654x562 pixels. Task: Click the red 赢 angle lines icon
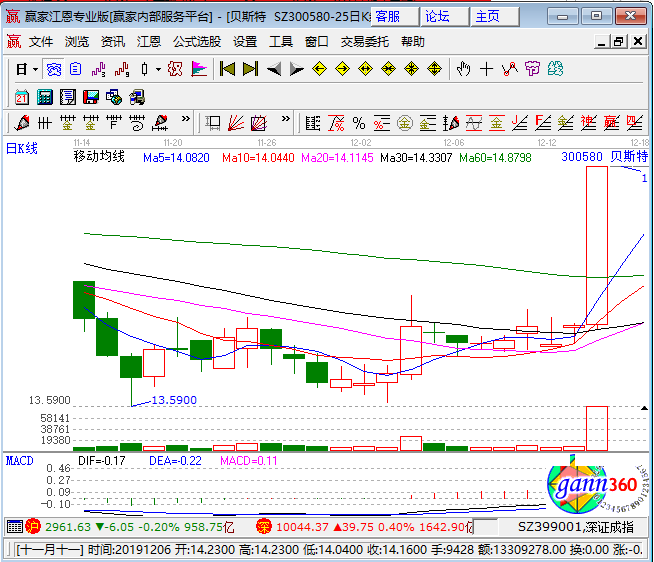point(611,123)
